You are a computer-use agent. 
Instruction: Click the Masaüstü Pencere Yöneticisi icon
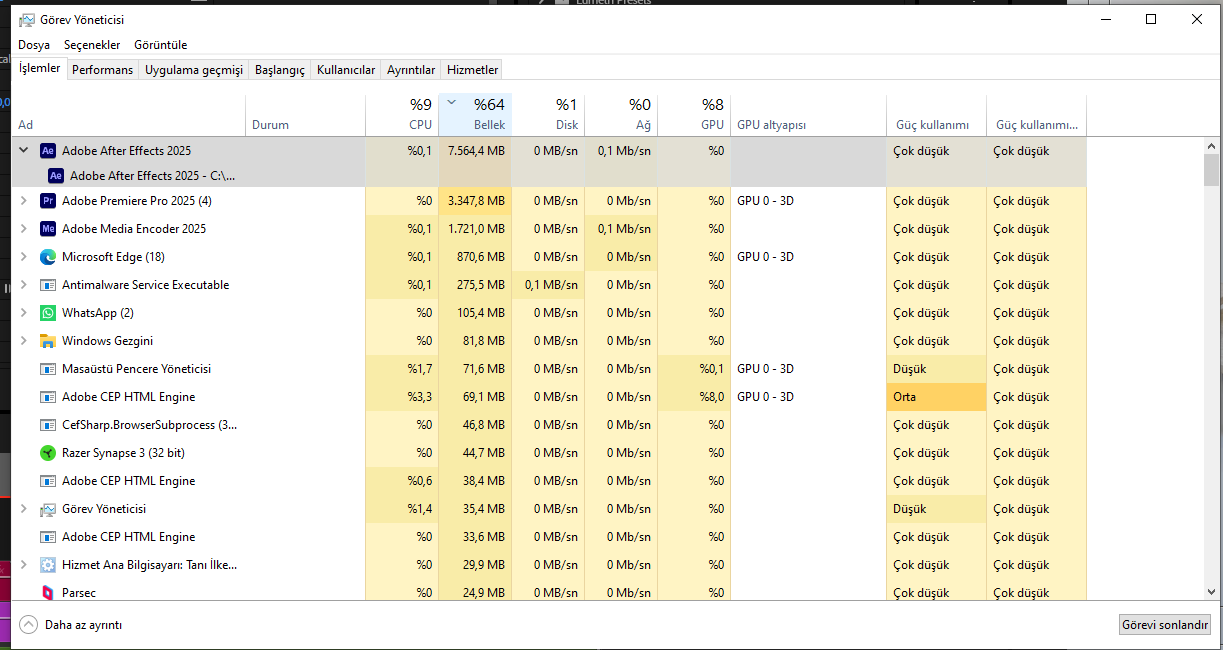(x=47, y=369)
